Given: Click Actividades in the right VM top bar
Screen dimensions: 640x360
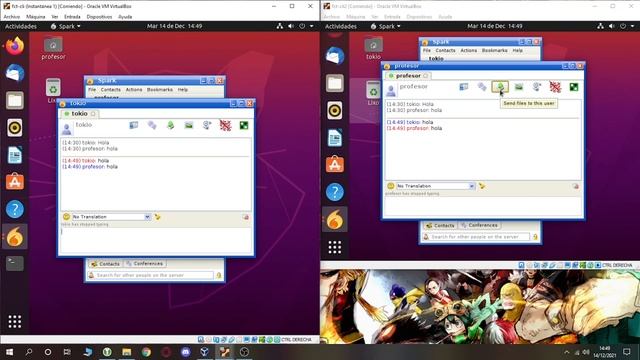Looking at the screenshot, I should click(x=341, y=26).
